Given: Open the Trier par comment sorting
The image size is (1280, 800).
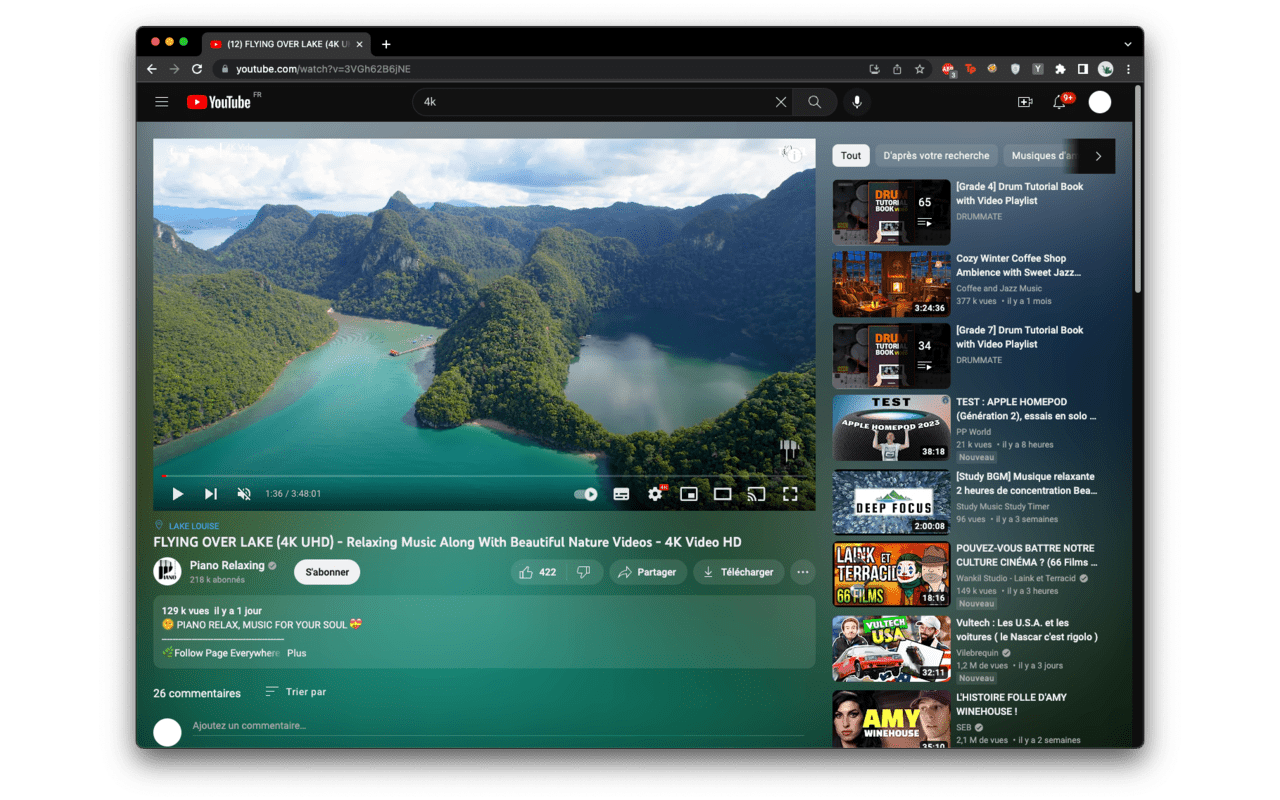Looking at the screenshot, I should click(296, 692).
